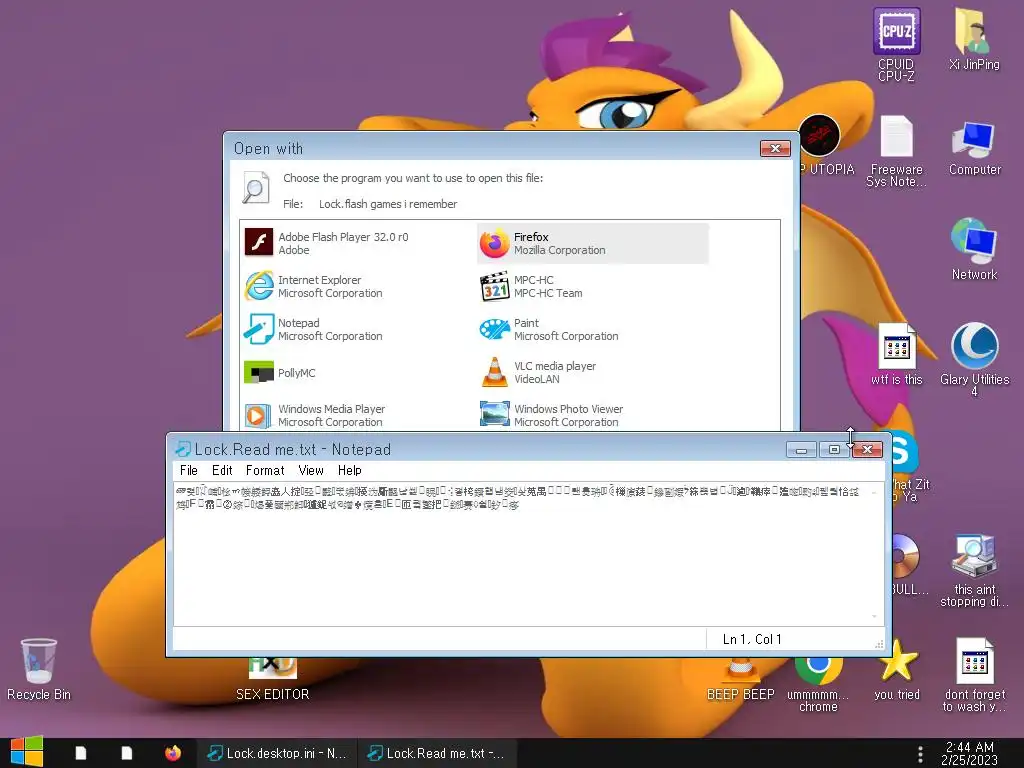Open the CPUID CPU-Z desktop icon
Screen dimensions: 1024x768
tap(896, 44)
